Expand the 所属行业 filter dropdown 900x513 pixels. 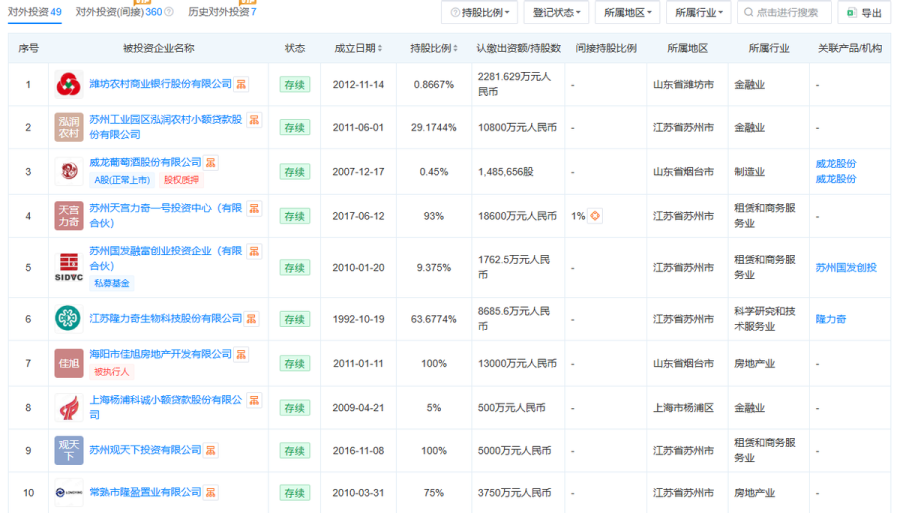(x=701, y=13)
